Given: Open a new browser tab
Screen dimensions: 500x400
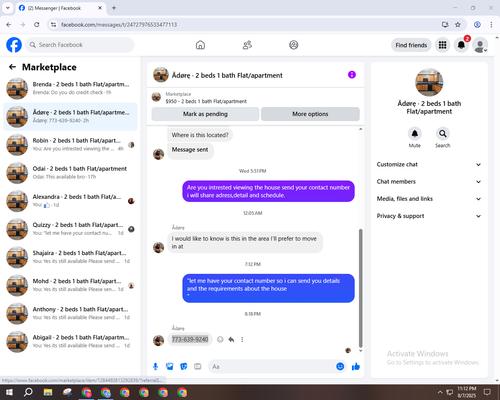Looking at the screenshot, I should pos(114,8).
